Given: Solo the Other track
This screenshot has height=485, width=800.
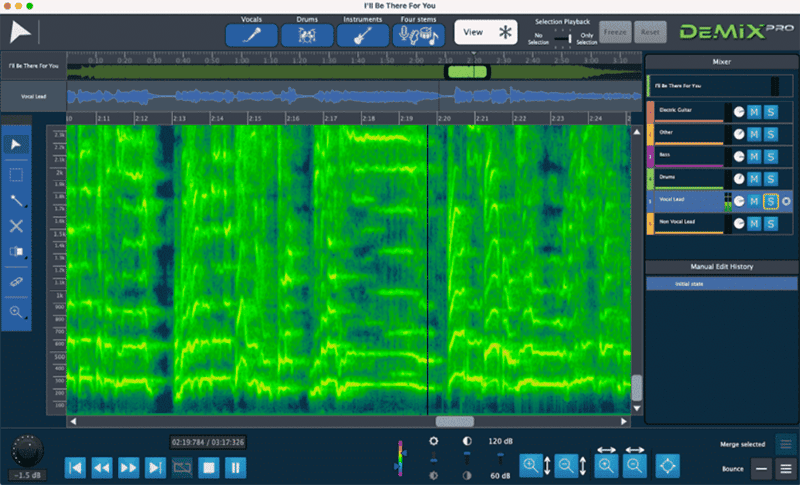Looking at the screenshot, I should (771, 134).
